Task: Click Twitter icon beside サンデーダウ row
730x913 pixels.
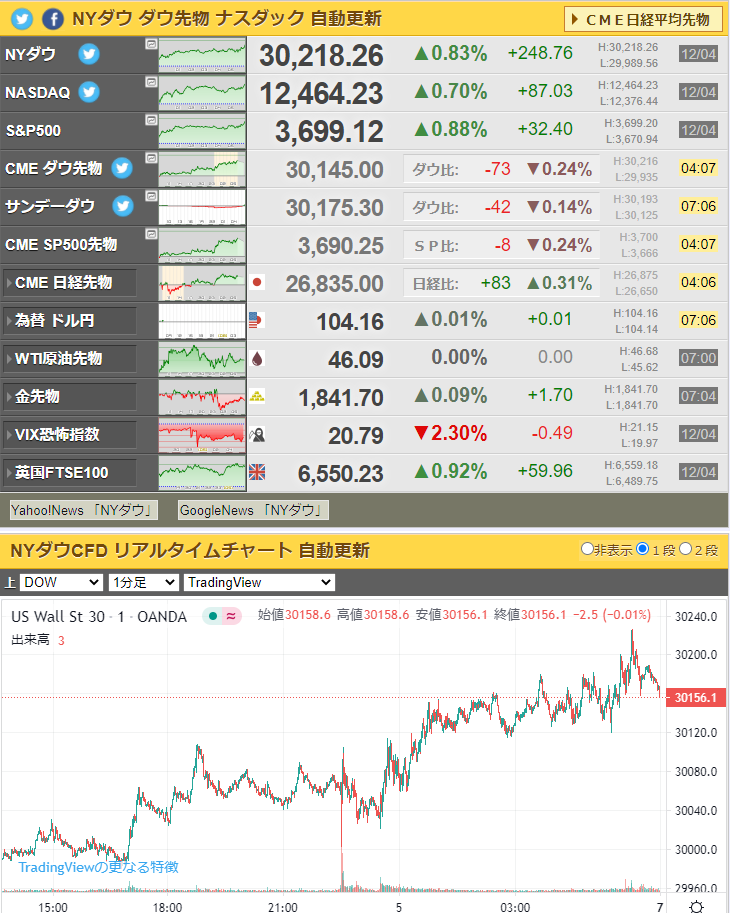Action: (x=122, y=206)
